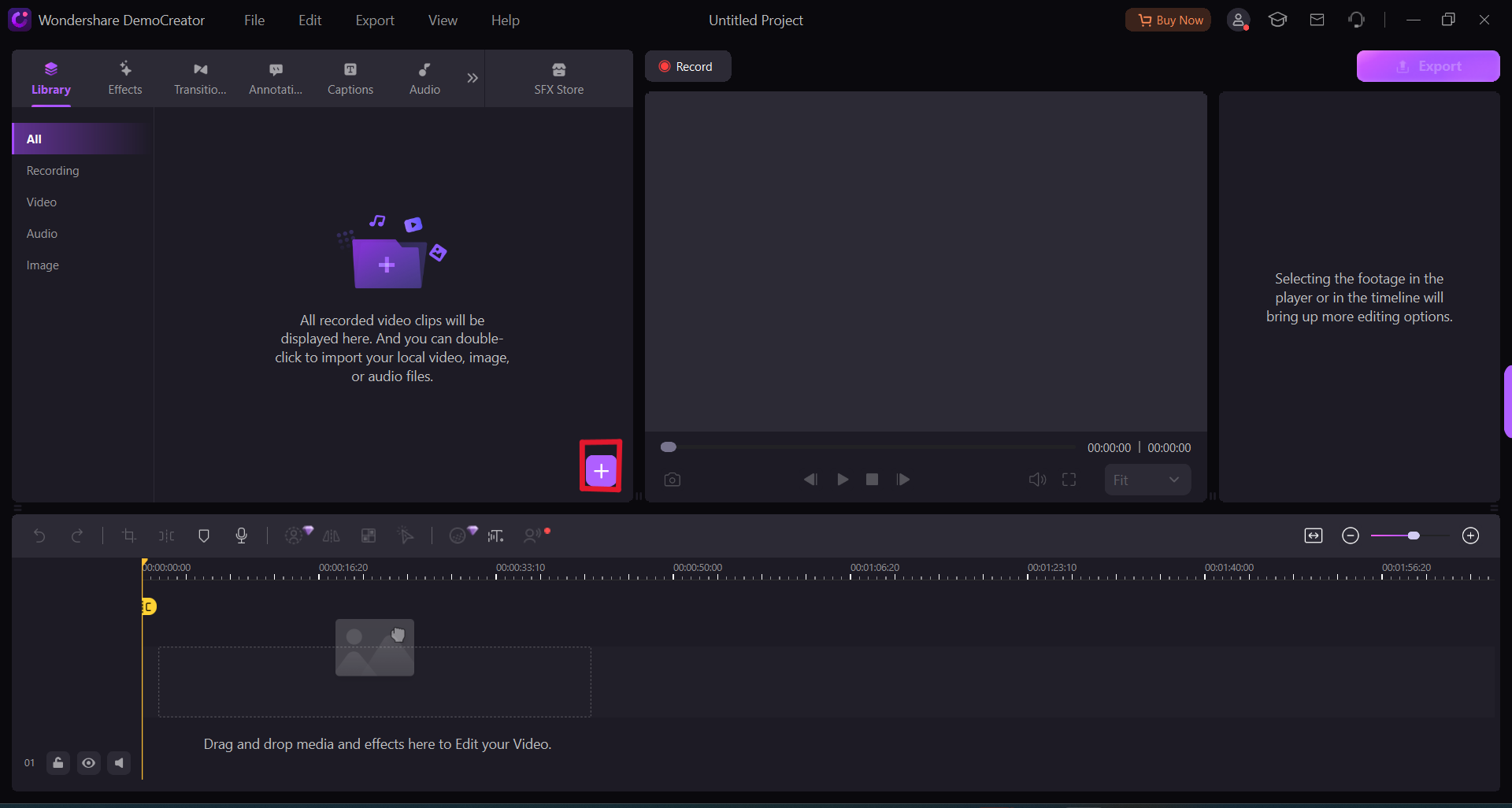Open the messages envelope icon
Screen dimensions: 1512x808
1317,20
